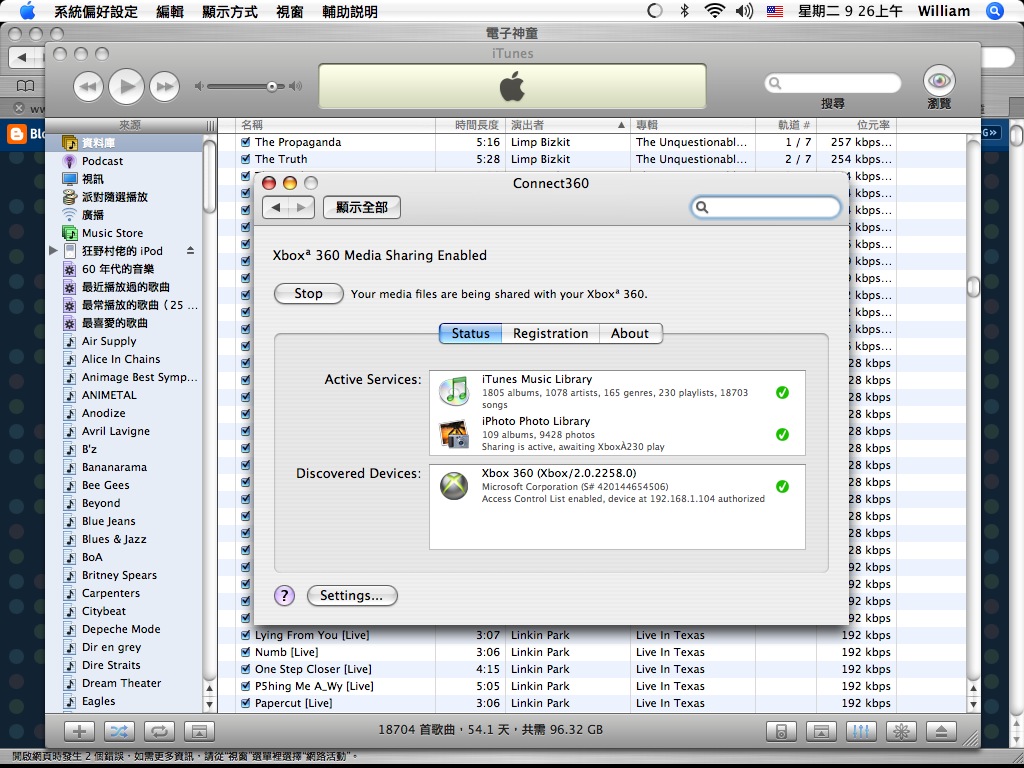1024x768 pixels.
Task: Click the Spotlight search icon
Action: (x=994, y=11)
